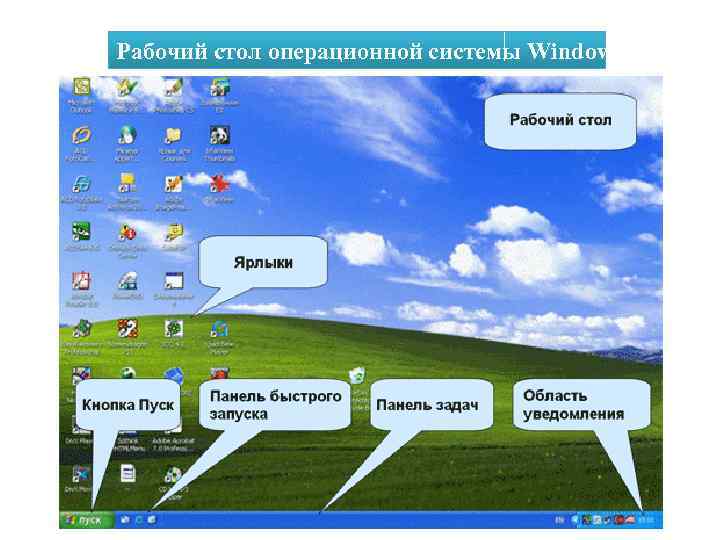Open the black-and-white panda shortcut

[x=219, y=135]
